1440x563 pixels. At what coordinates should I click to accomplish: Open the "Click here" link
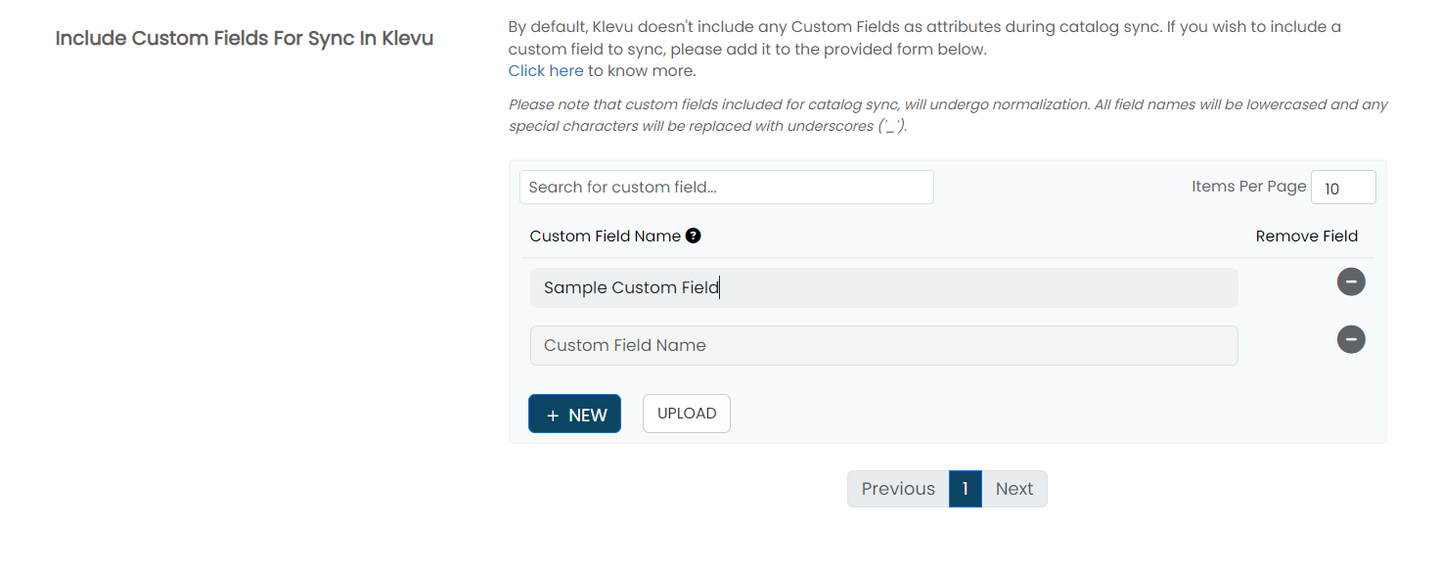coord(545,71)
